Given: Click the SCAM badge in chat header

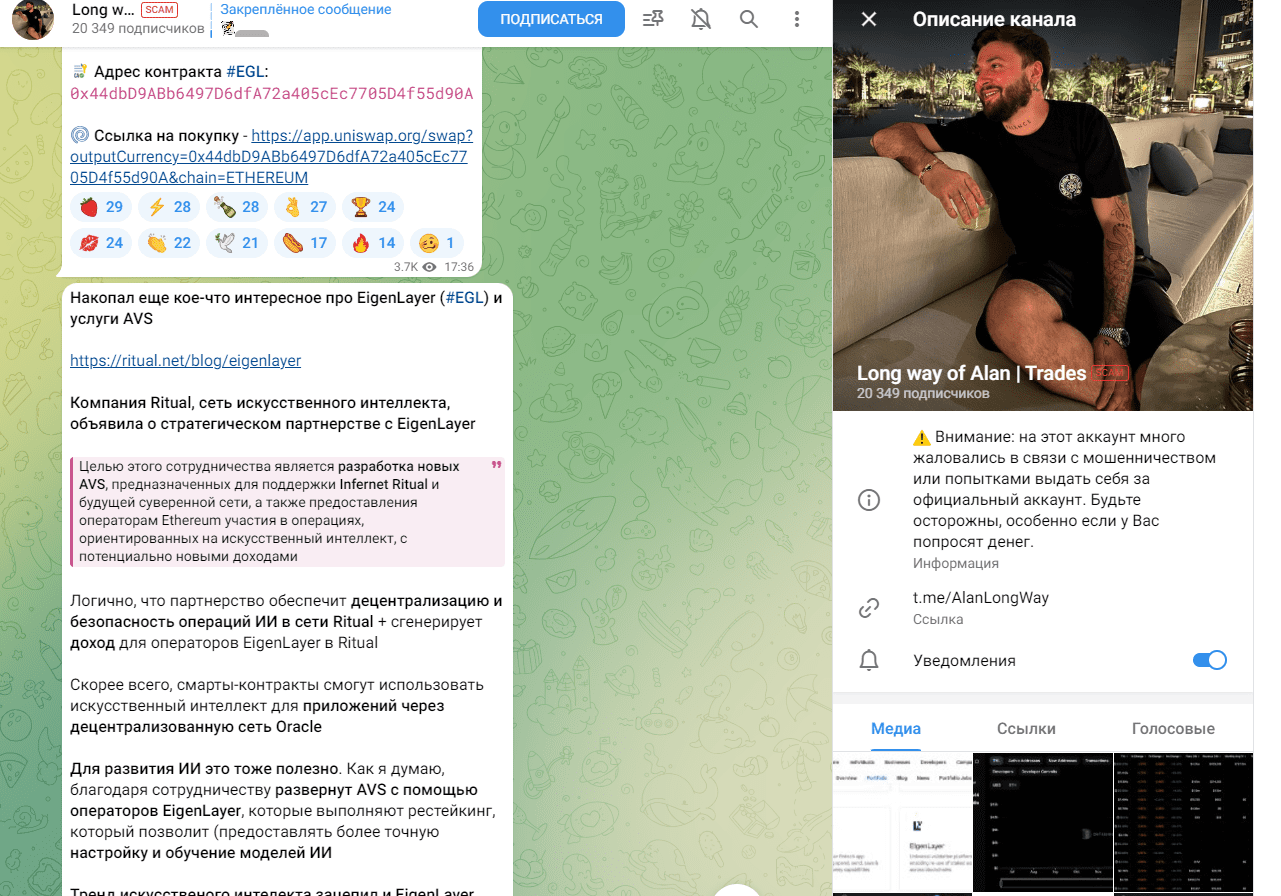Looking at the screenshot, I should (x=160, y=10).
